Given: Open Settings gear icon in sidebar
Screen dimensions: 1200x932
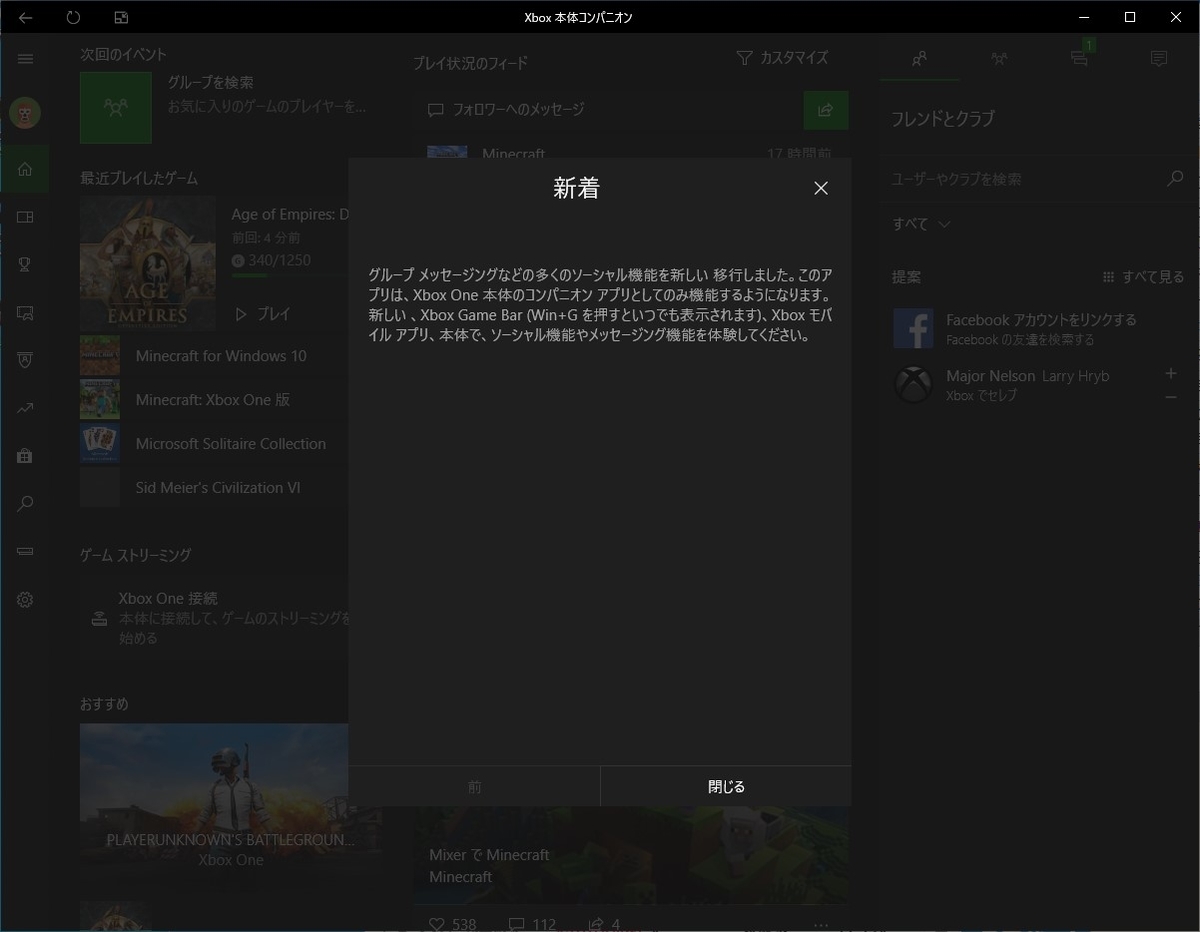Looking at the screenshot, I should pos(25,600).
